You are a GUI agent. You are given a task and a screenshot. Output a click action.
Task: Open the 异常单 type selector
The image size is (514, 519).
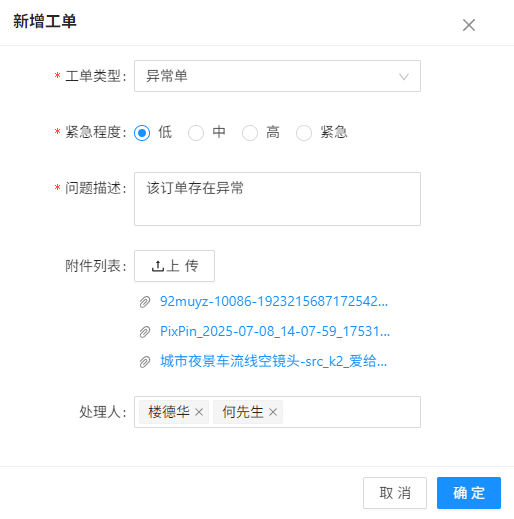(277, 76)
